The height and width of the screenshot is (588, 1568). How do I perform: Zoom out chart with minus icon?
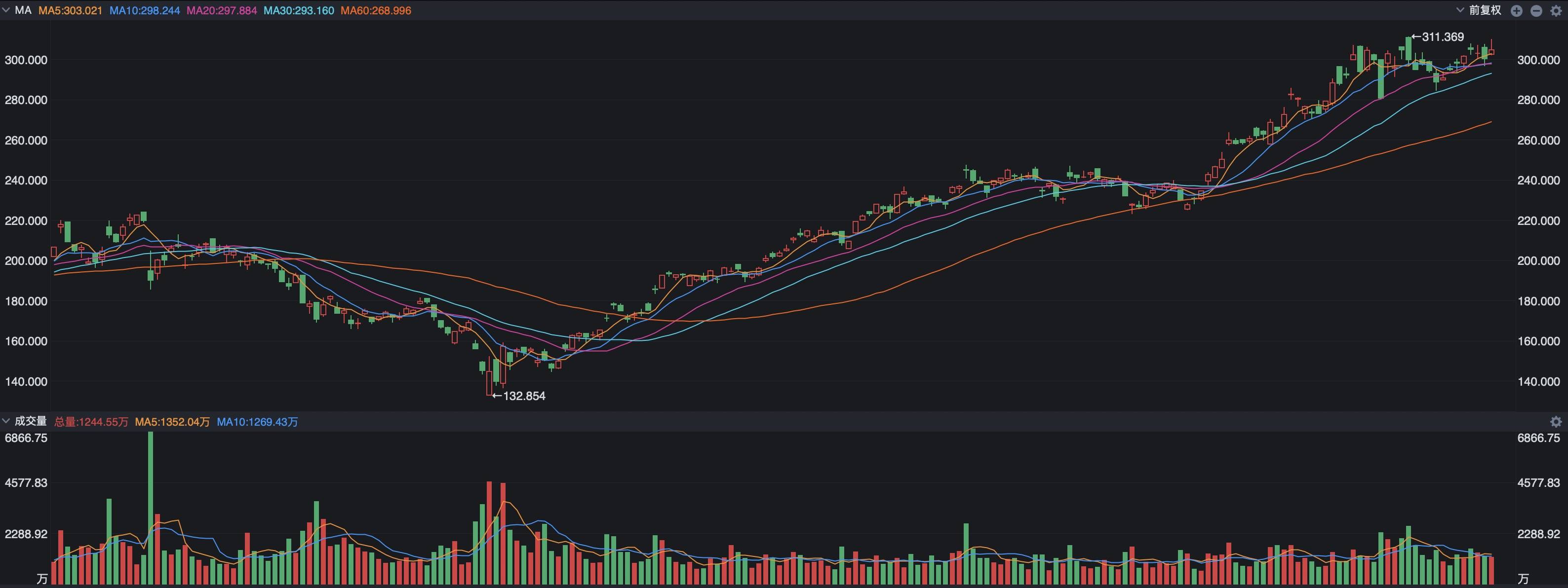click(x=1536, y=11)
